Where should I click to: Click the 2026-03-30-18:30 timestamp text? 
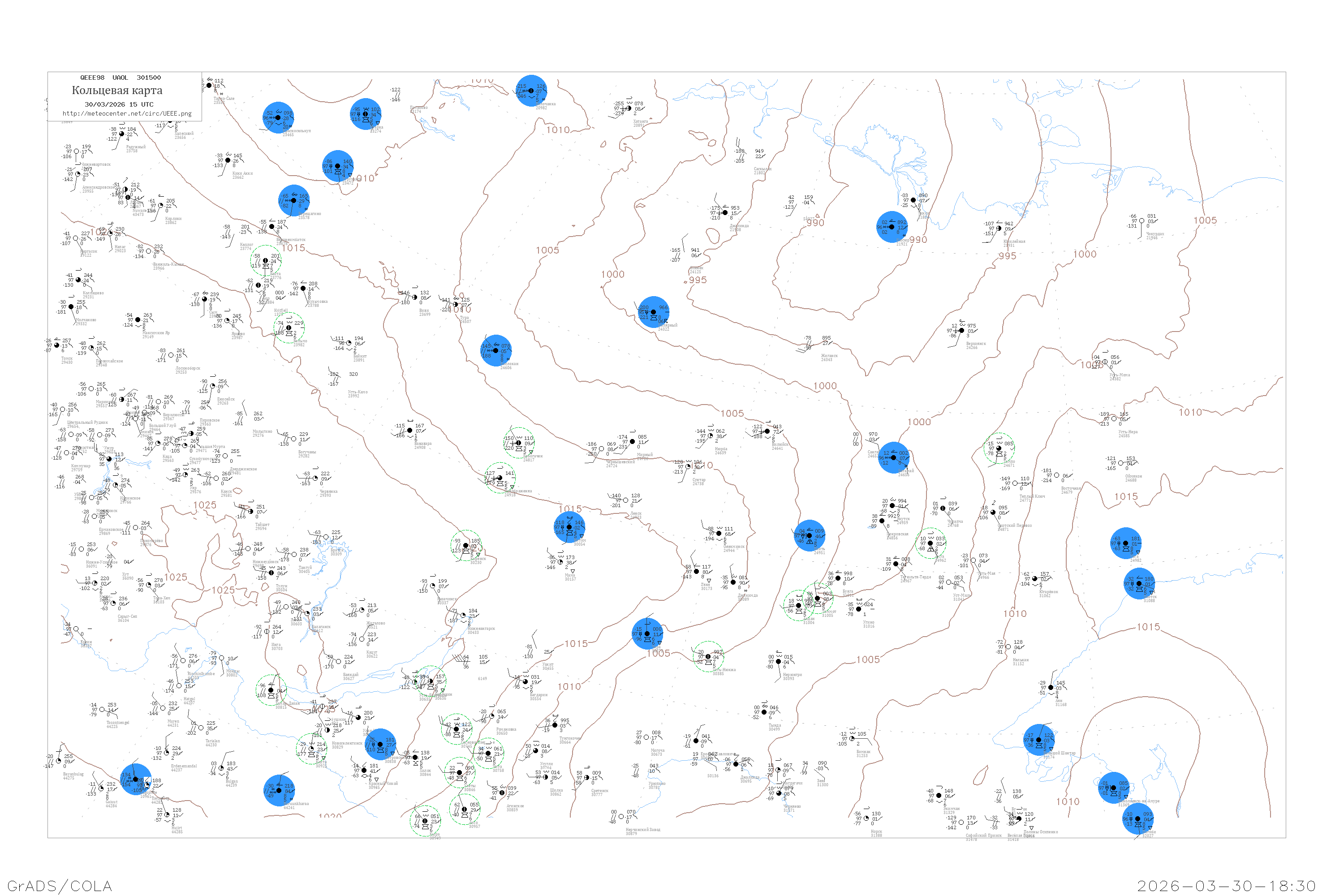(x=1226, y=886)
